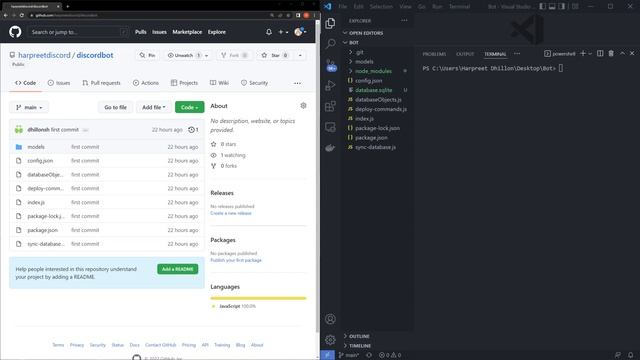Open index.js in VS Code Explorer
This screenshot has width=640, height=360.
364,118
